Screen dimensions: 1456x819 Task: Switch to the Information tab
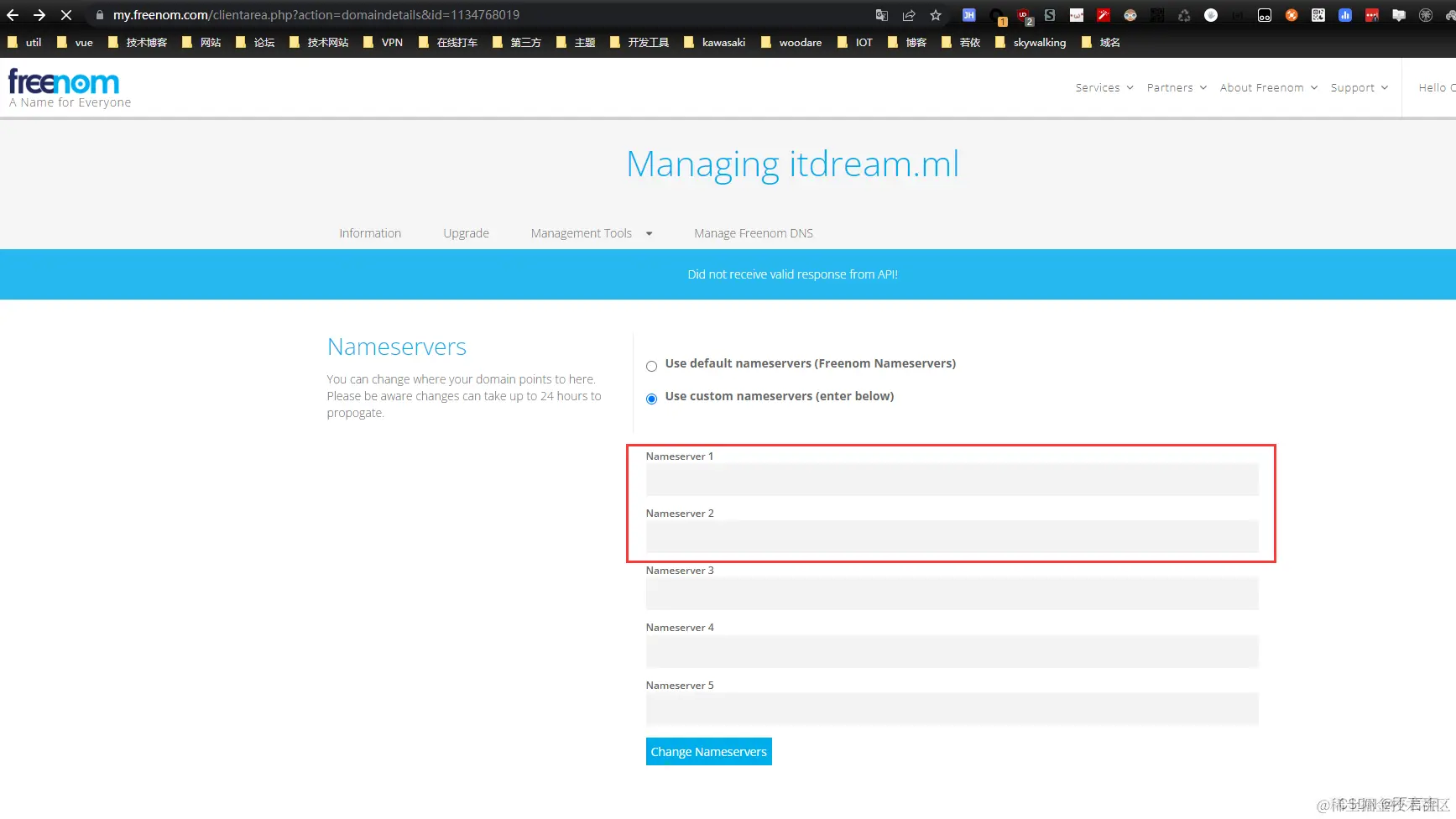370,233
